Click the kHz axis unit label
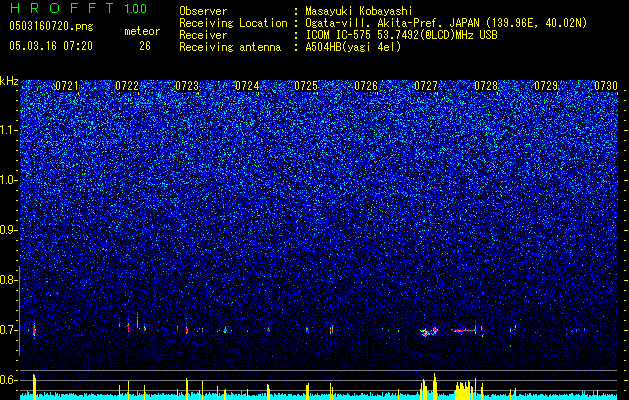629x400 pixels. (x=9, y=81)
